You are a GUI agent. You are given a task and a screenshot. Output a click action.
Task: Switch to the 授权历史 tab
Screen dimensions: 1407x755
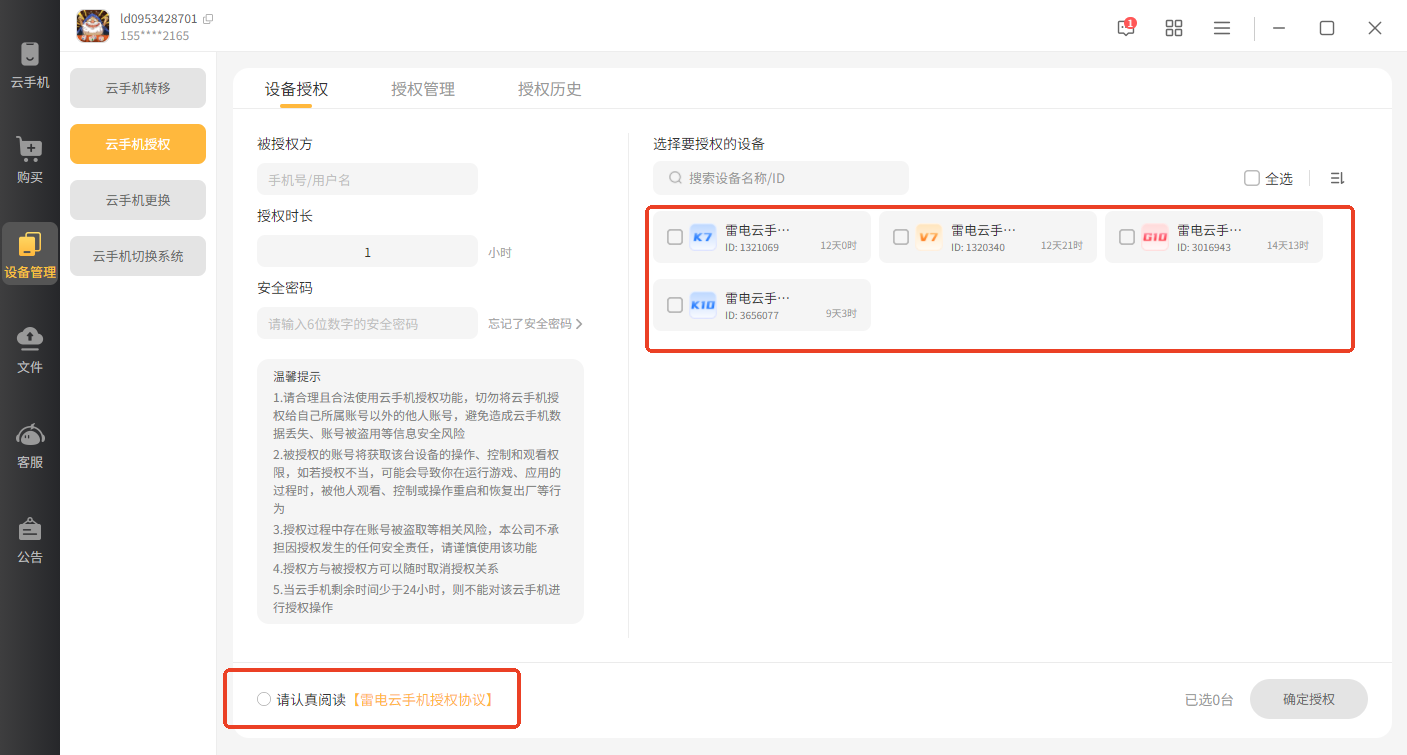tap(549, 89)
